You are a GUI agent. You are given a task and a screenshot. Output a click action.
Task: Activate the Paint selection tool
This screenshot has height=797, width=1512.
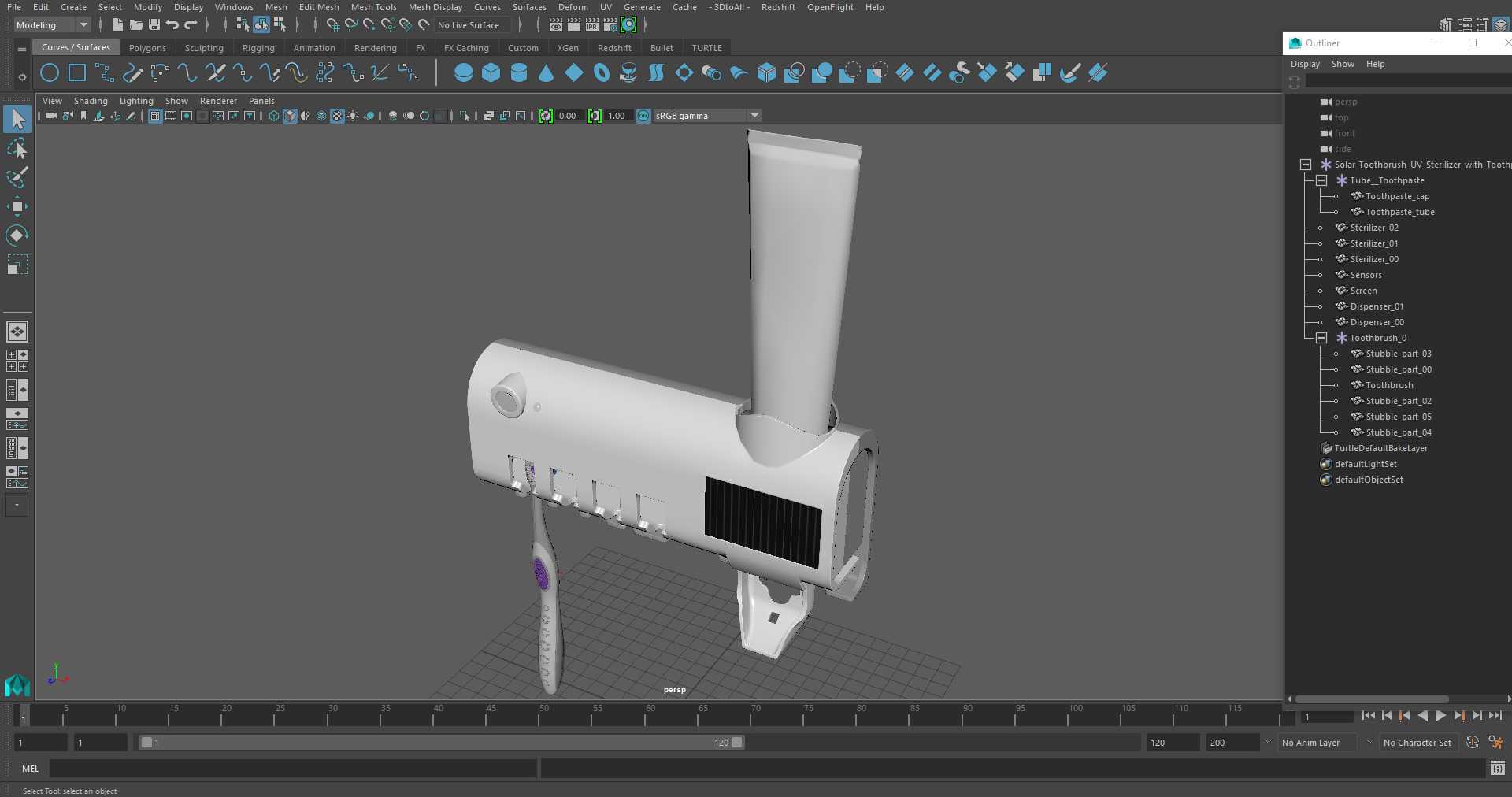pos(17,178)
